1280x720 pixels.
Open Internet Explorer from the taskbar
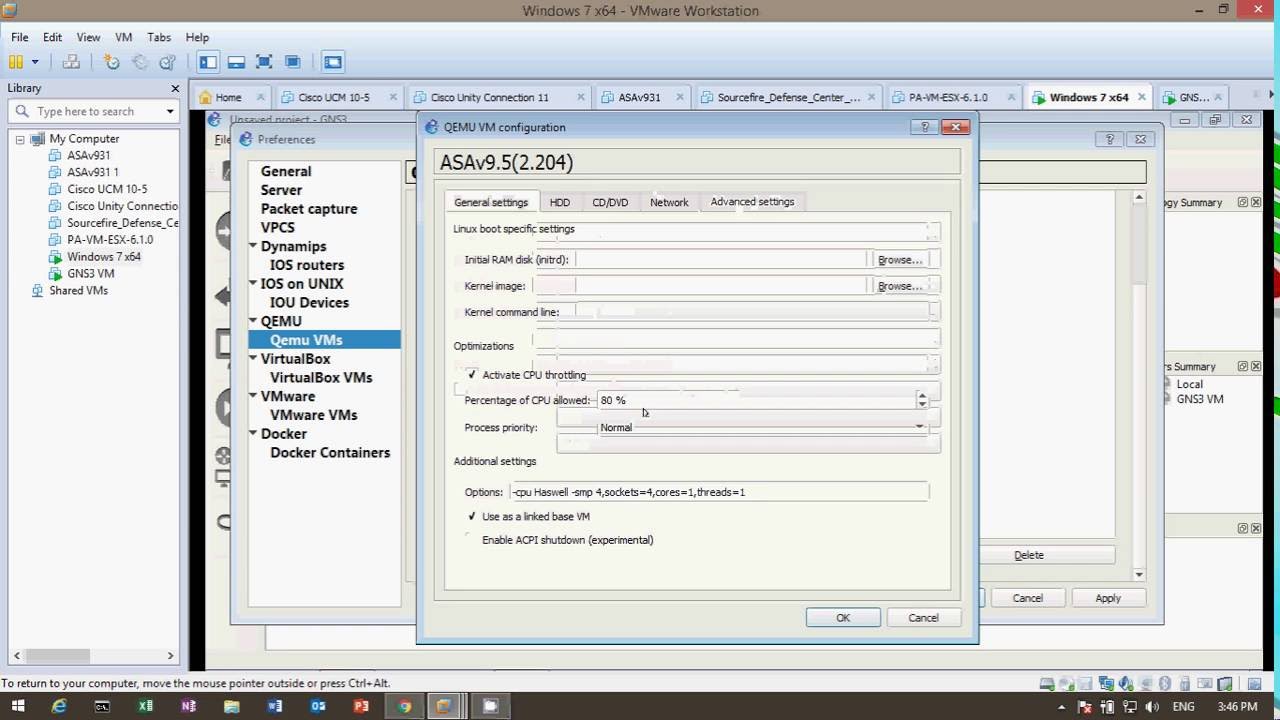click(x=59, y=706)
